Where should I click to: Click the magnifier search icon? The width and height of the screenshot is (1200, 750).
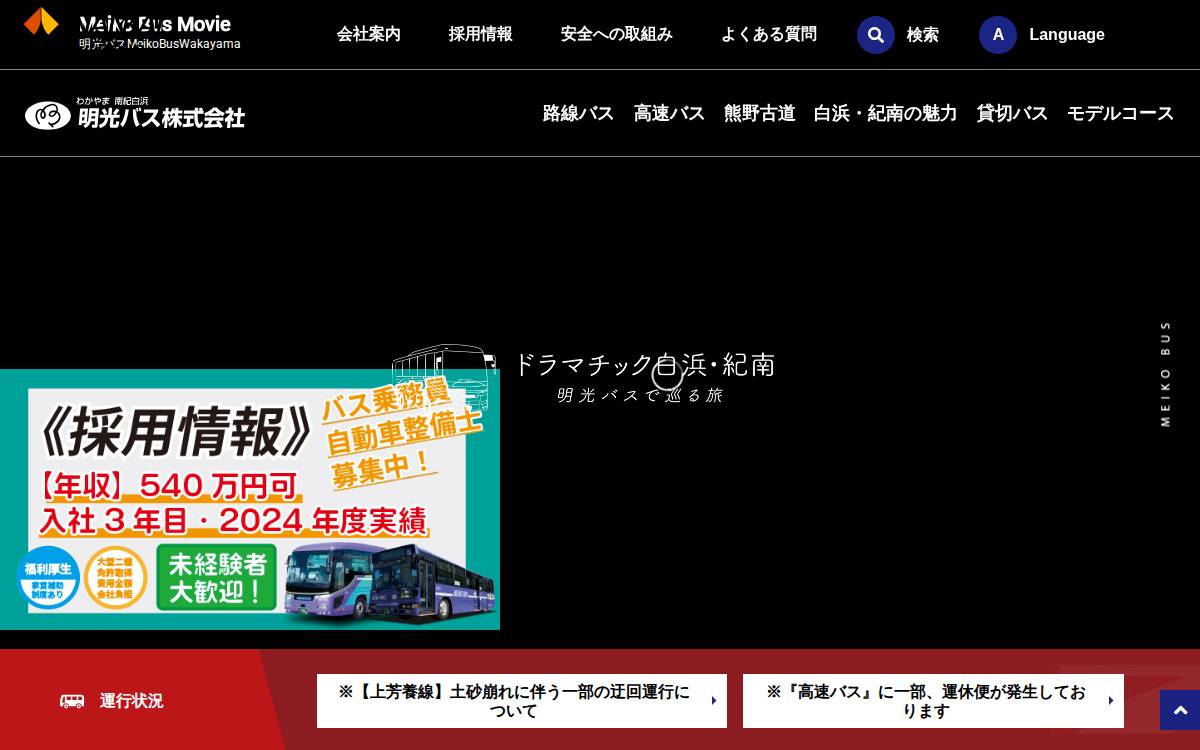click(x=876, y=35)
